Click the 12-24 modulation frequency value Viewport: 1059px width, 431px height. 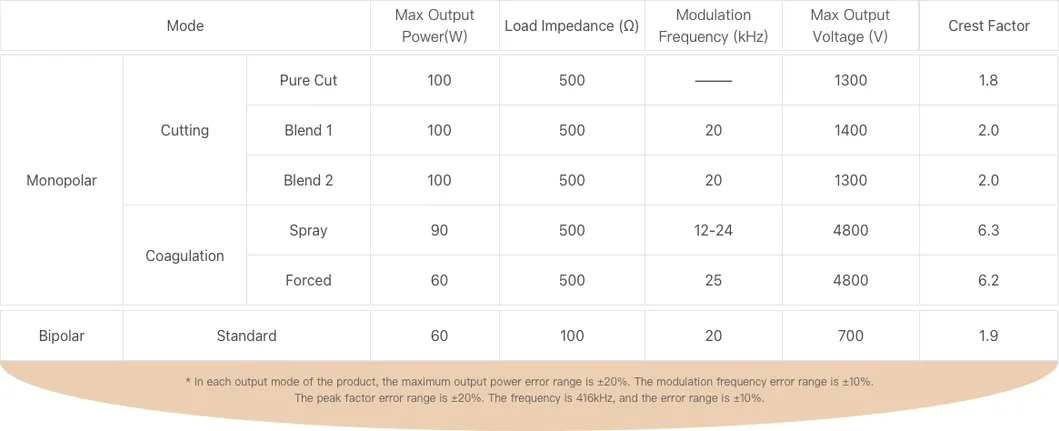pos(713,231)
